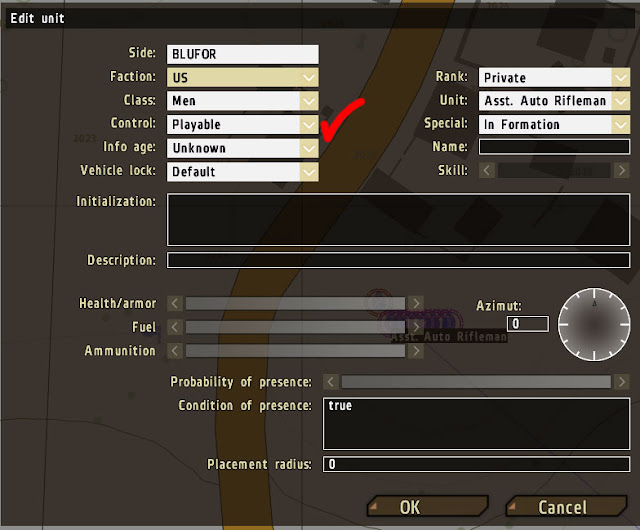
Task: Open the Rank dropdown showing Private
Action: [x=554, y=77]
